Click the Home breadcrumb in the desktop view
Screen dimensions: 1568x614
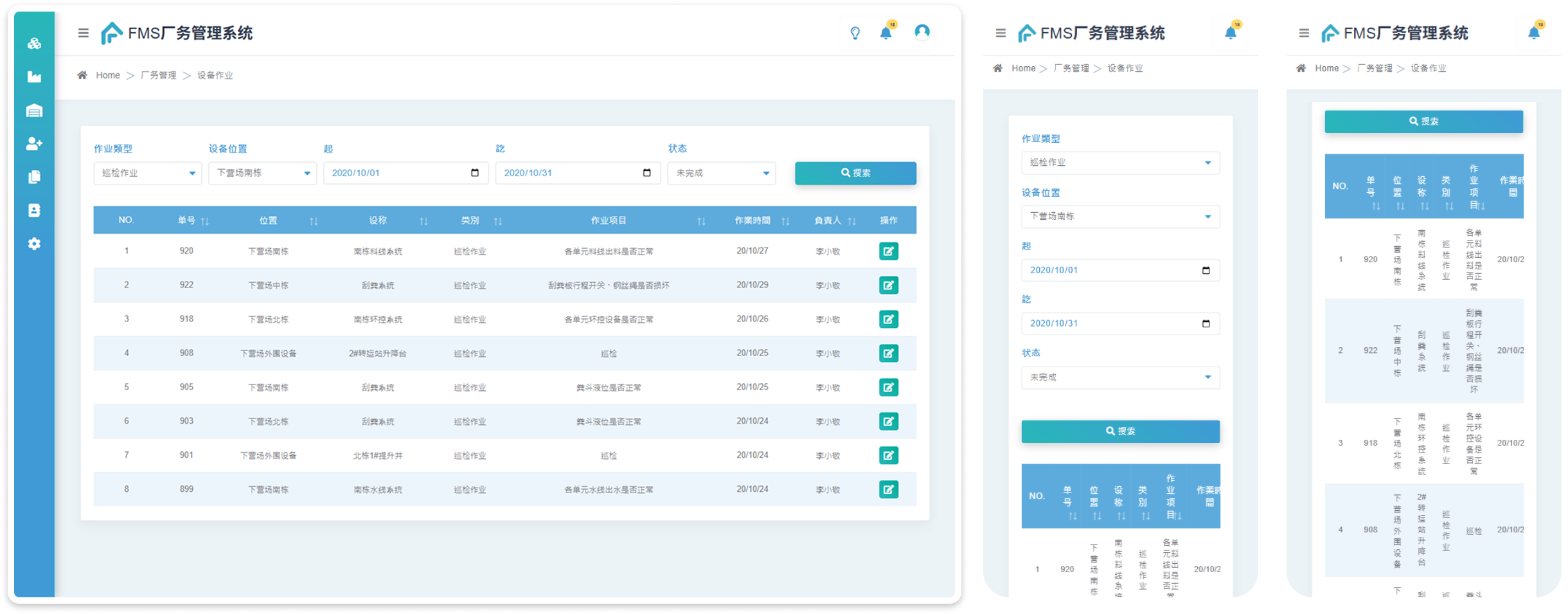tap(107, 75)
